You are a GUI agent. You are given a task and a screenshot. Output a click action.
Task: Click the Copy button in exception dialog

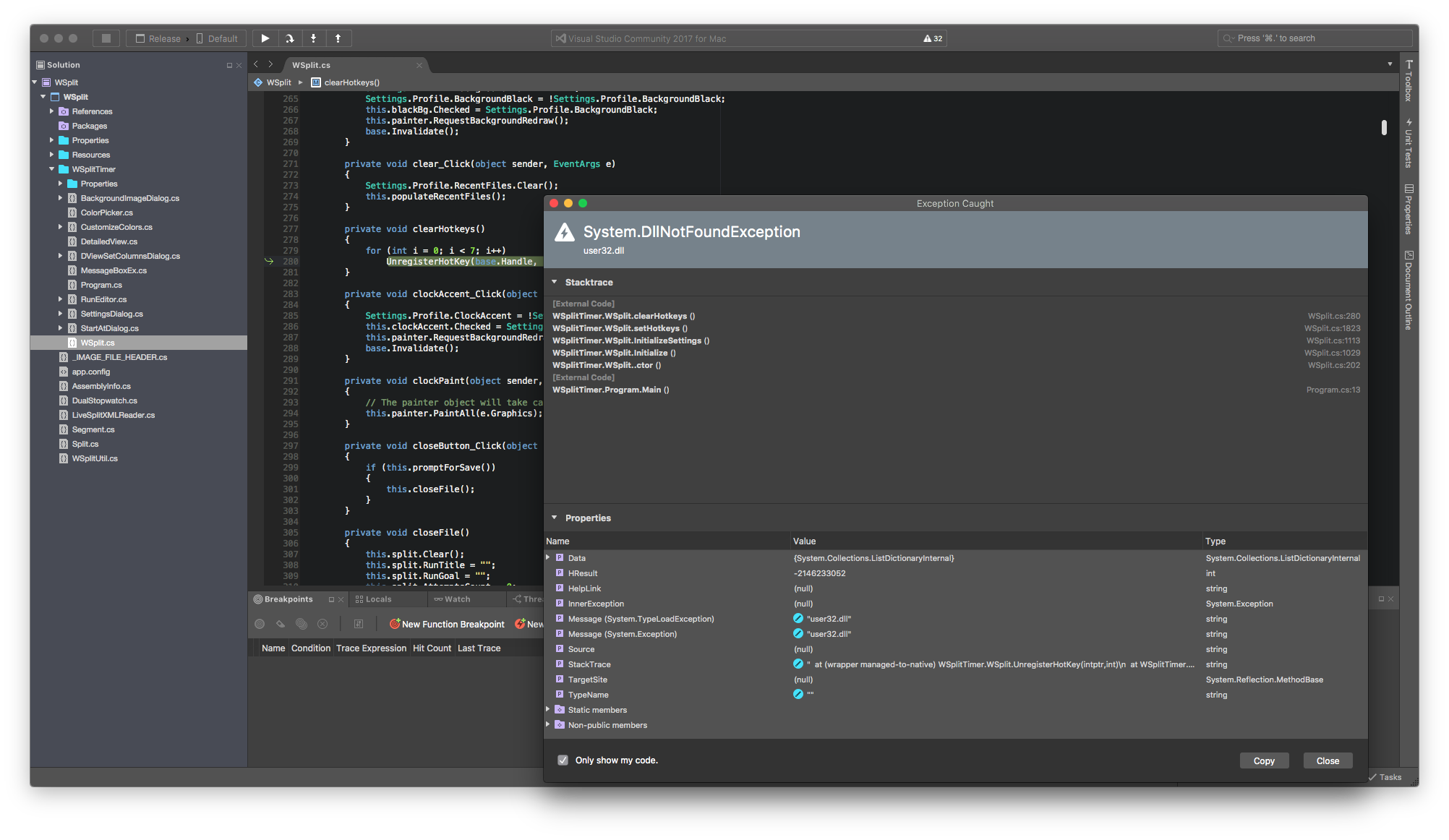tap(1264, 760)
